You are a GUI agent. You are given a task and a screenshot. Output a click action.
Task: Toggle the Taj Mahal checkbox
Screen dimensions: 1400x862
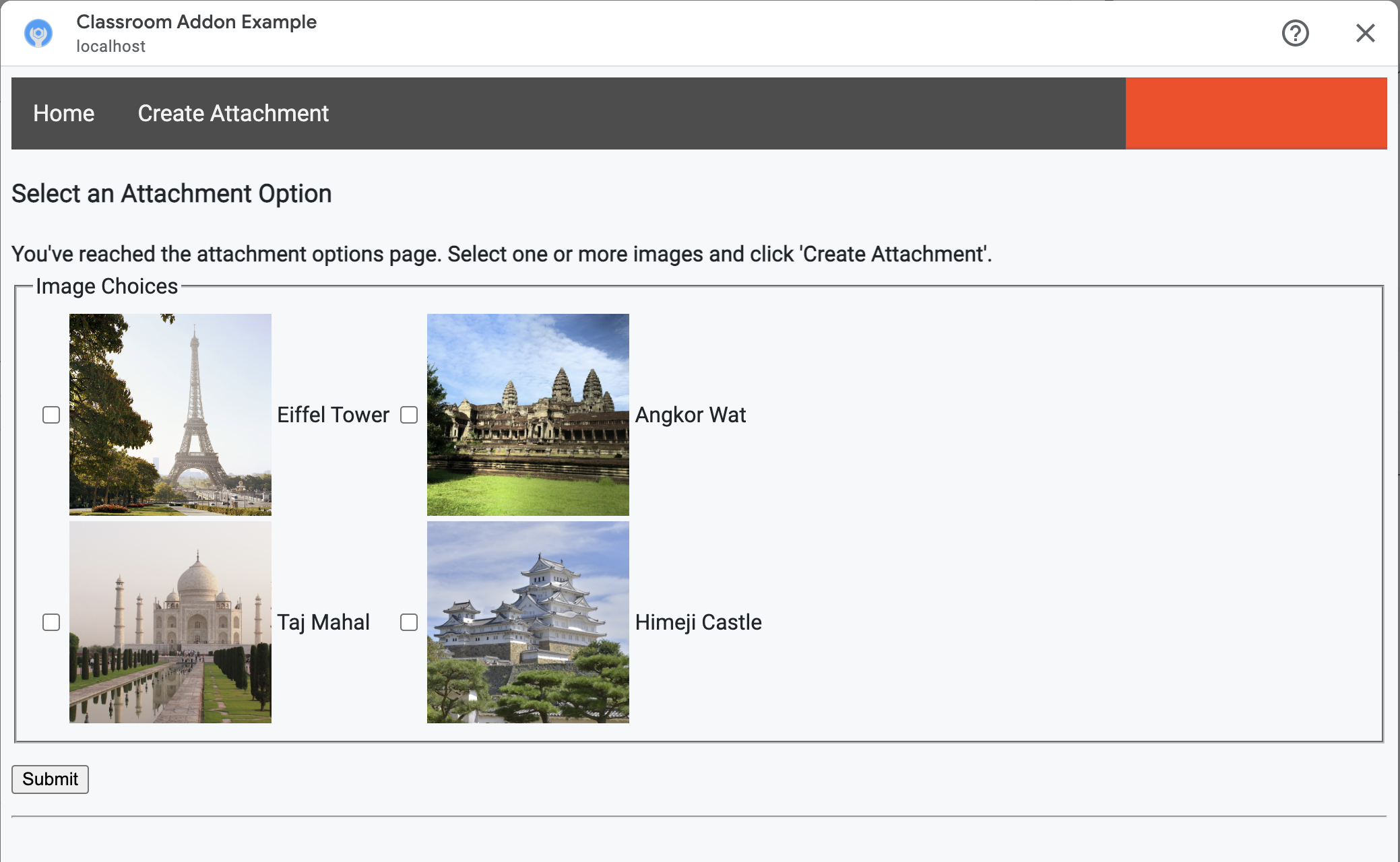tap(51, 622)
